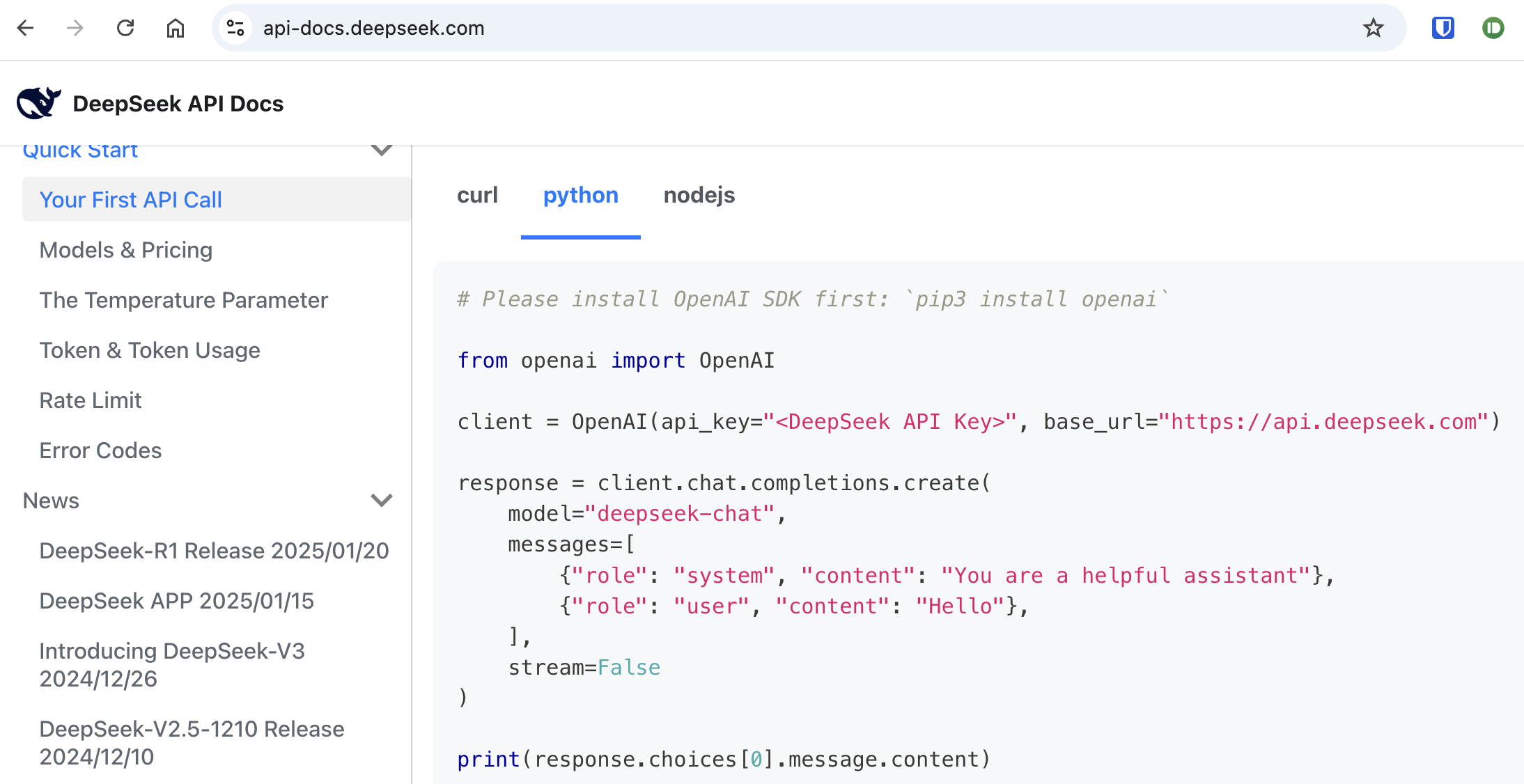Open Token & Token Usage page
Viewport: 1524px width, 784px height.
[150, 350]
